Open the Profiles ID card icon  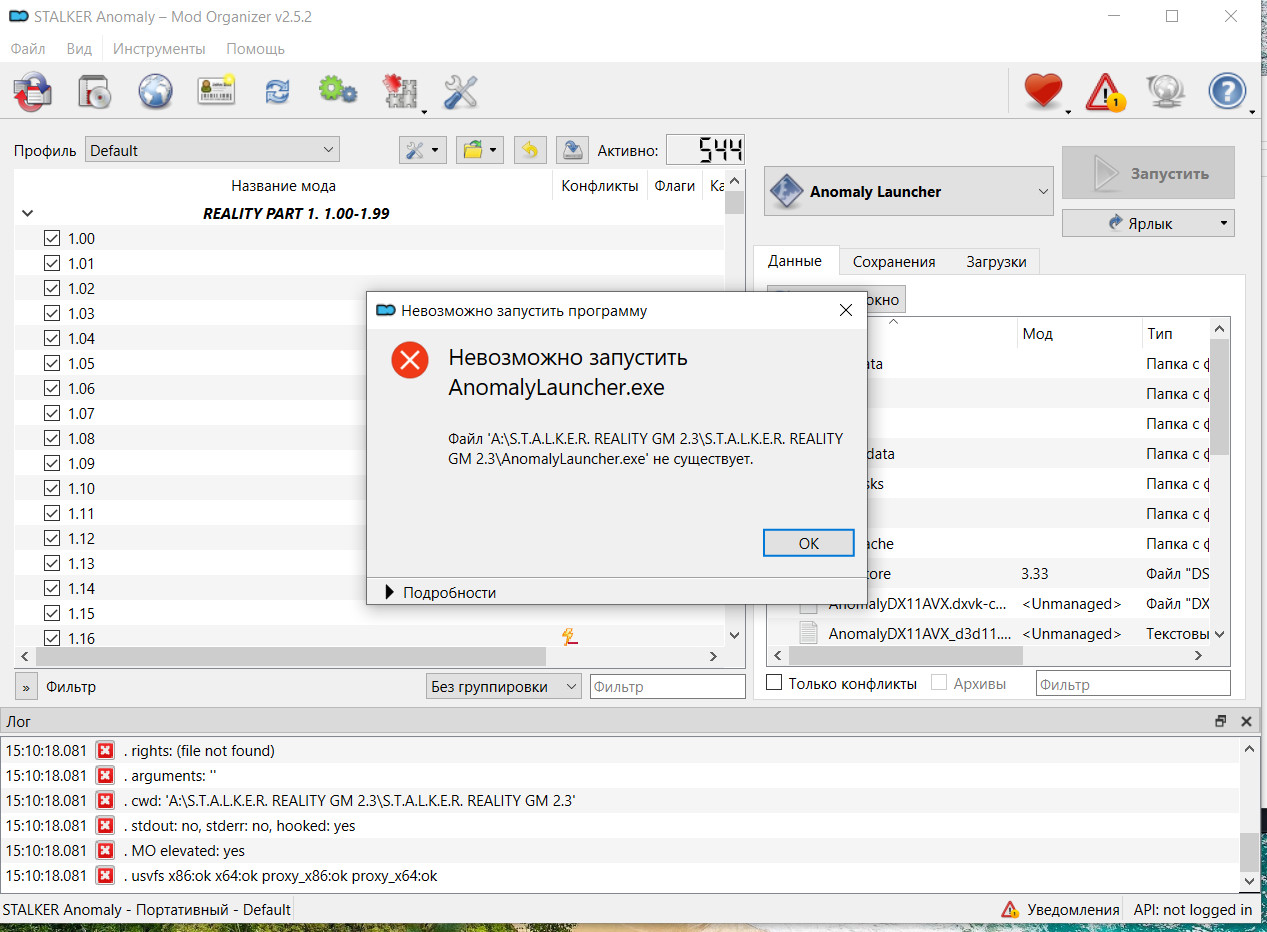pos(215,93)
